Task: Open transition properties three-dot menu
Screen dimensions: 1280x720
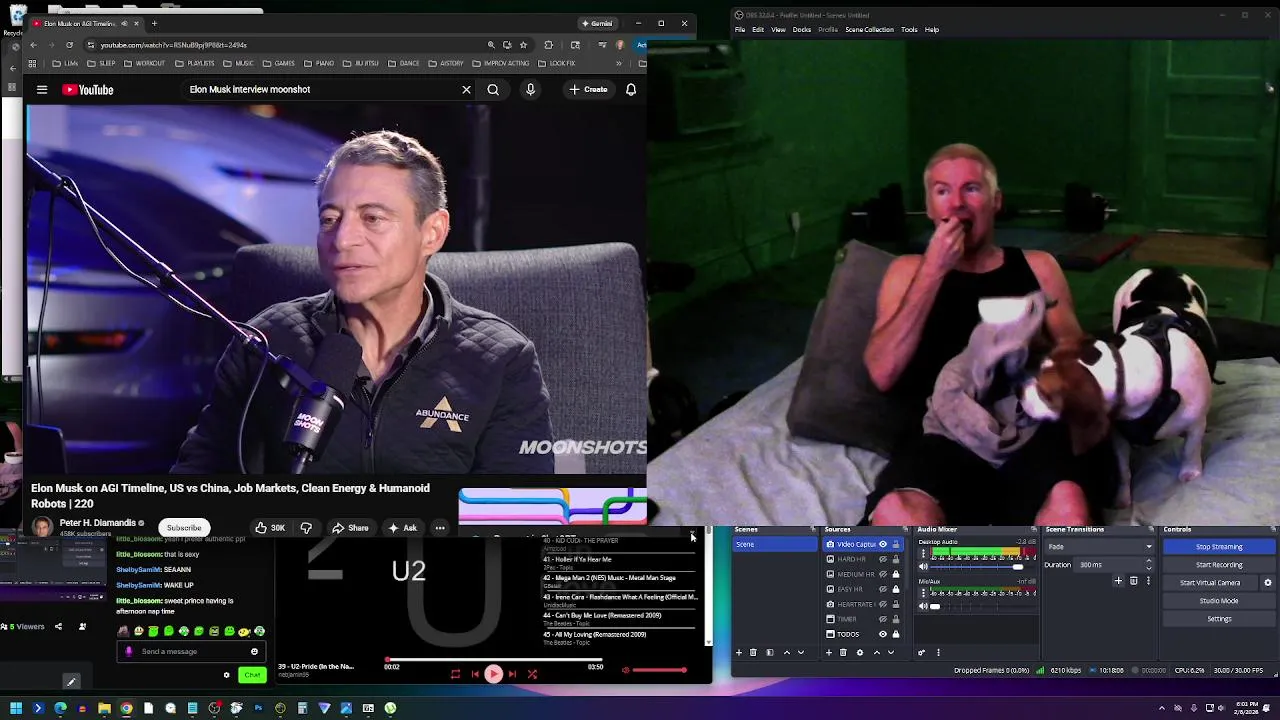Action: pos(1148,581)
